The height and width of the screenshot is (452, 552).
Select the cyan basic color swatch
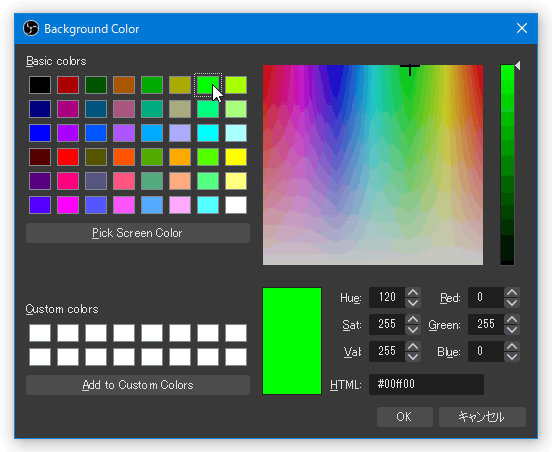208,133
